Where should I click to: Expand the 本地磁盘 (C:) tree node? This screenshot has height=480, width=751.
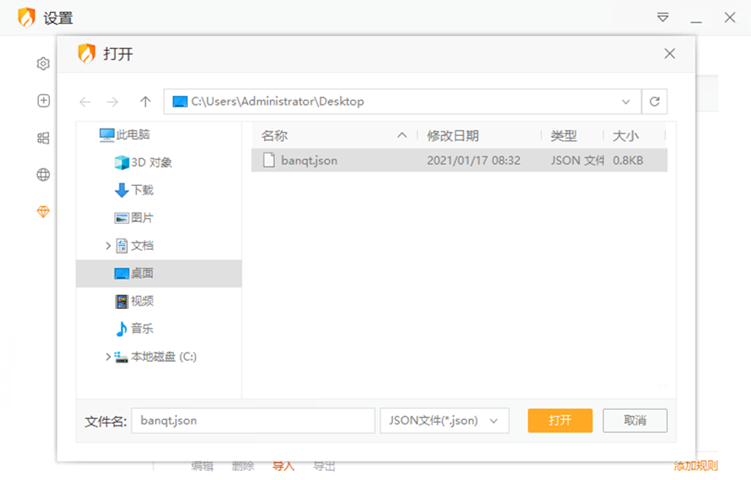point(108,356)
